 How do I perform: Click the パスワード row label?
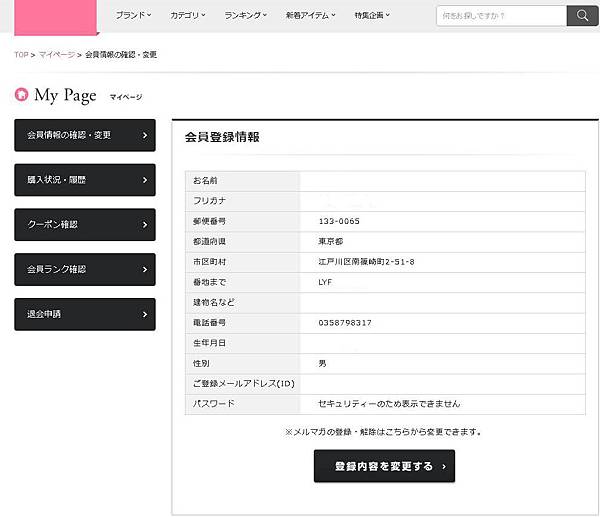214,404
